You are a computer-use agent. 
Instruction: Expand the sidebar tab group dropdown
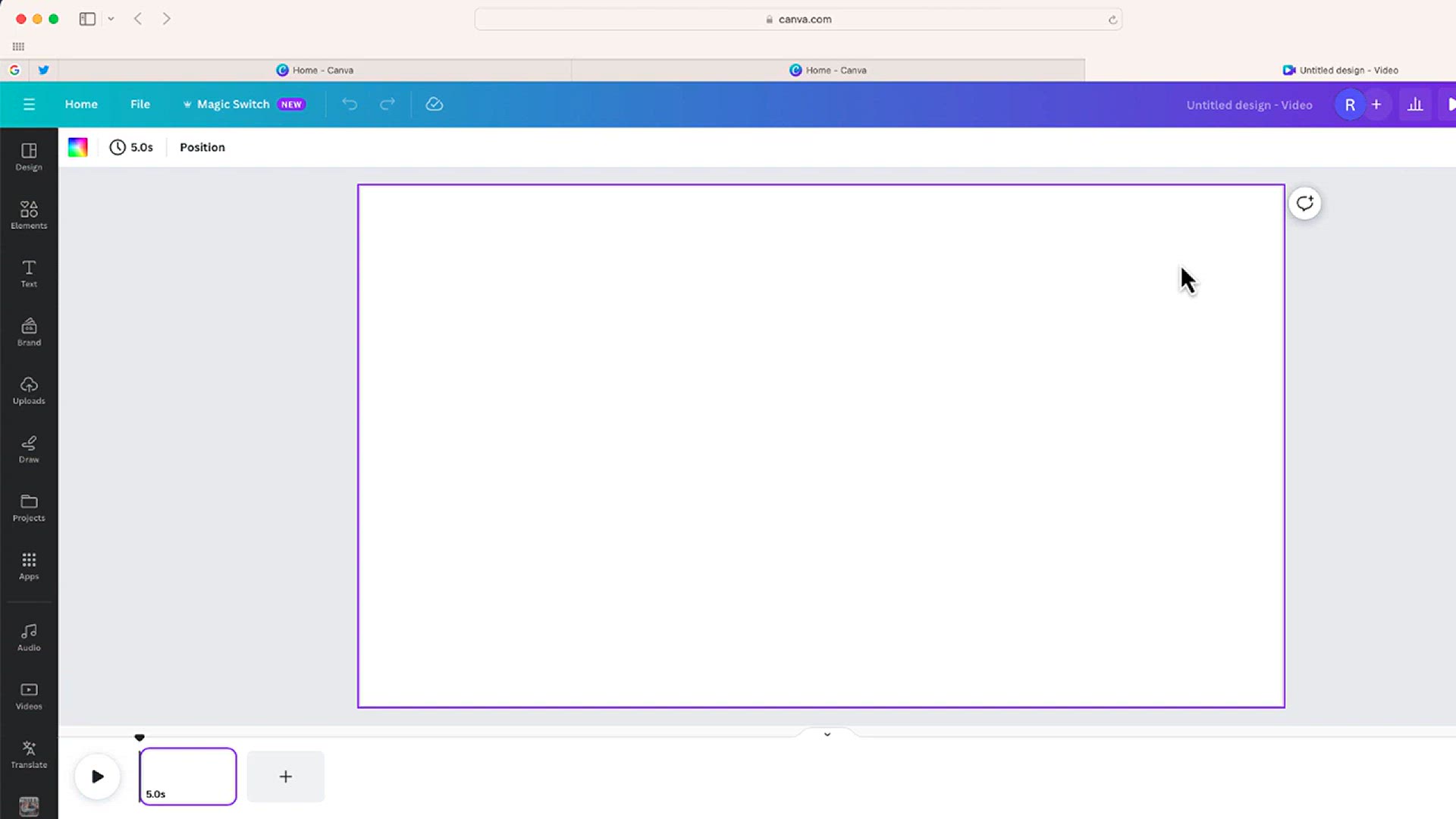111,19
